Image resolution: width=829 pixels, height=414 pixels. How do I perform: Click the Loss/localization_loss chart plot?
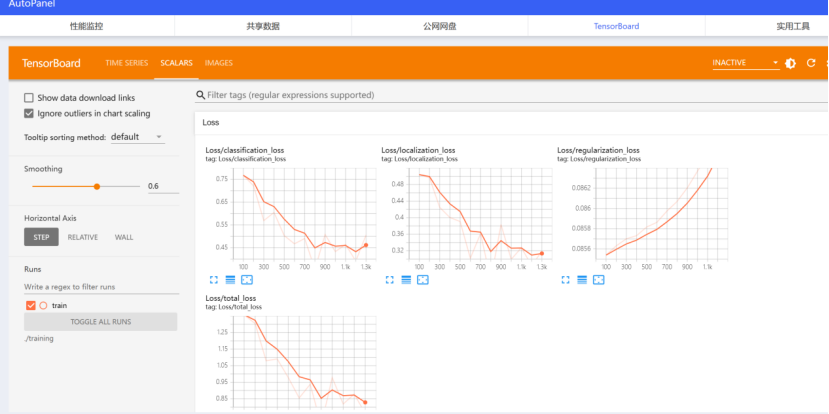(480, 214)
